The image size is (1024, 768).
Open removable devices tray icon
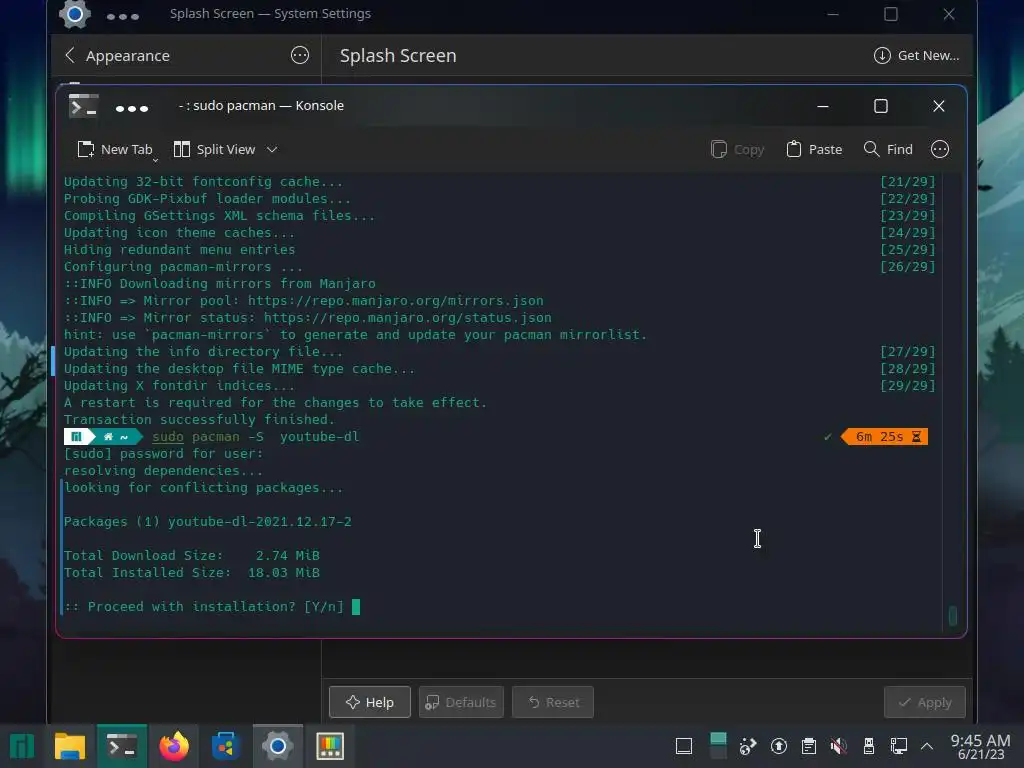pos(869,746)
